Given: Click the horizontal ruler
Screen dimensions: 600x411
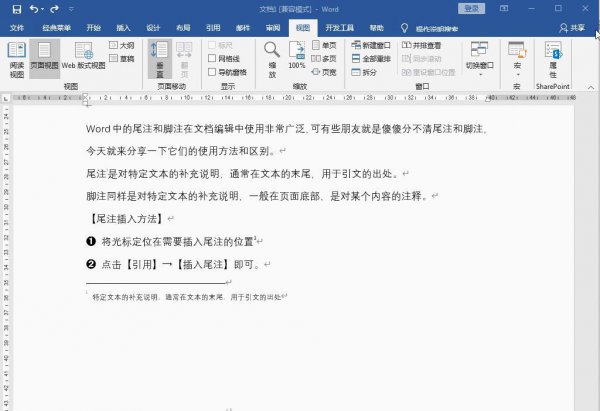Looking at the screenshot, I should (293, 98).
